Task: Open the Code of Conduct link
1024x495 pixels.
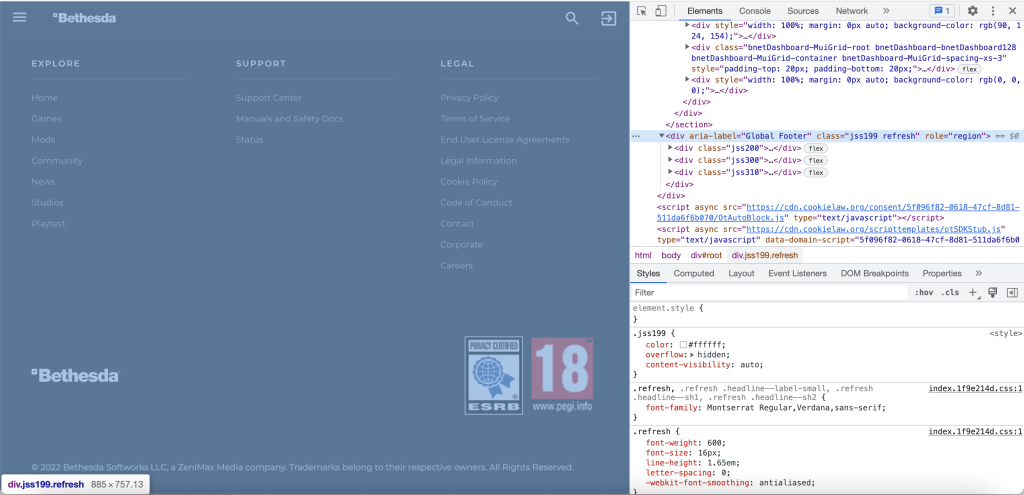Action: point(476,202)
